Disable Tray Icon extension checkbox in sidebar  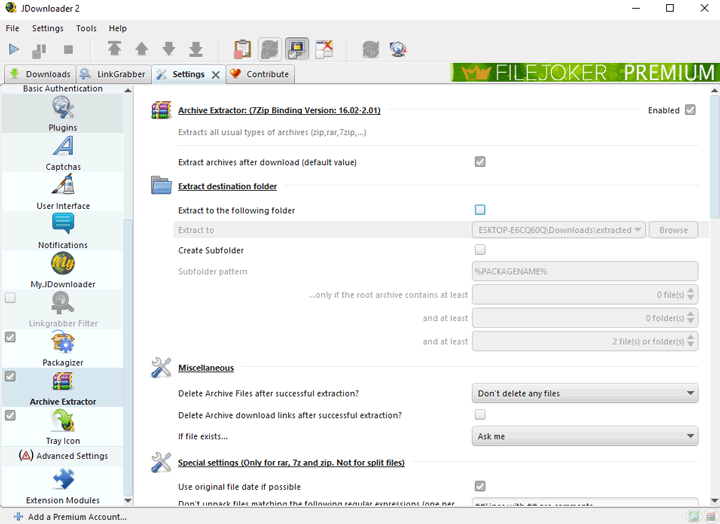[x=10, y=415]
